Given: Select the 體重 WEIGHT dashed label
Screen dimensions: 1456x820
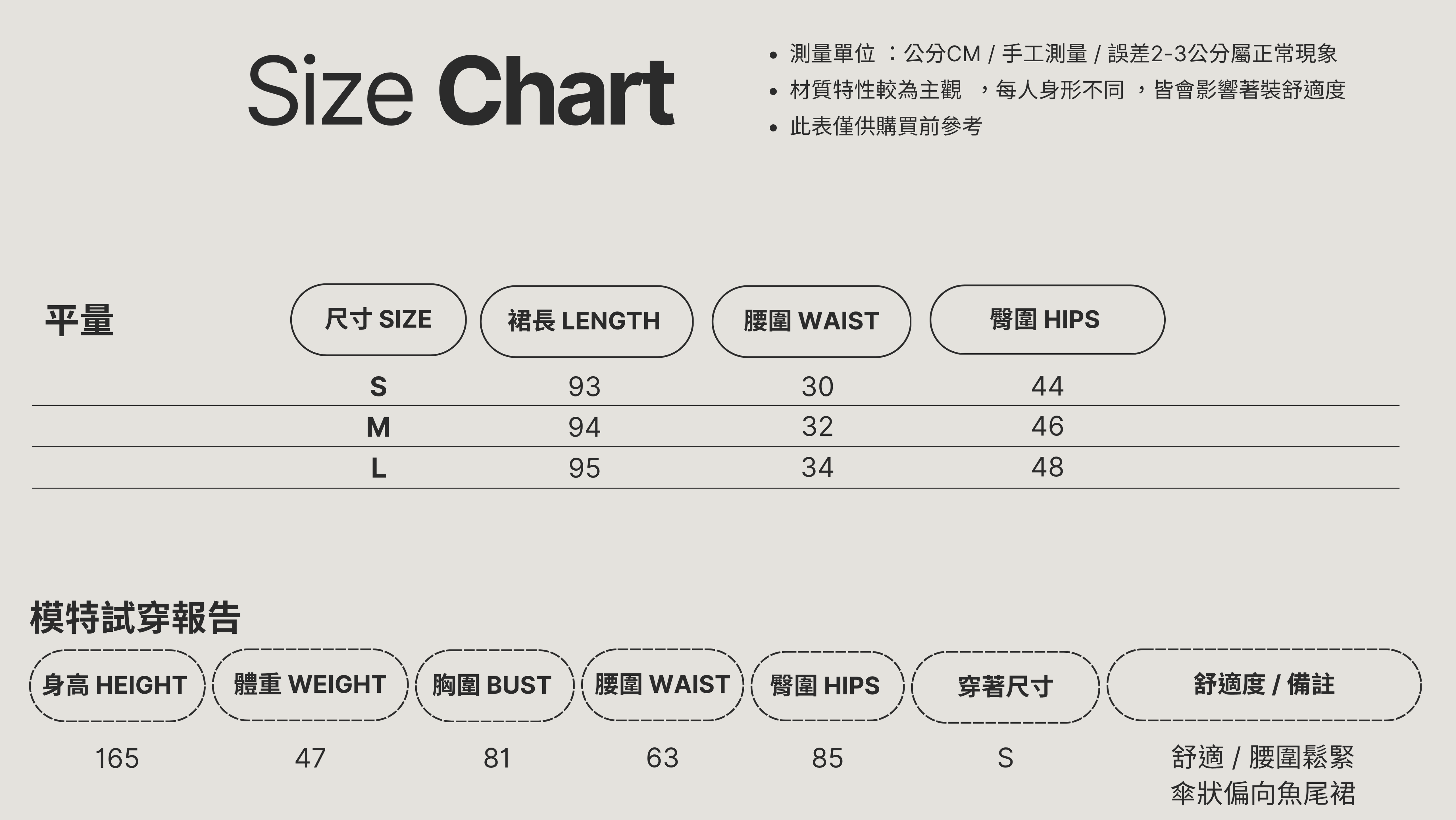Looking at the screenshot, I should [x=310, y=685].
